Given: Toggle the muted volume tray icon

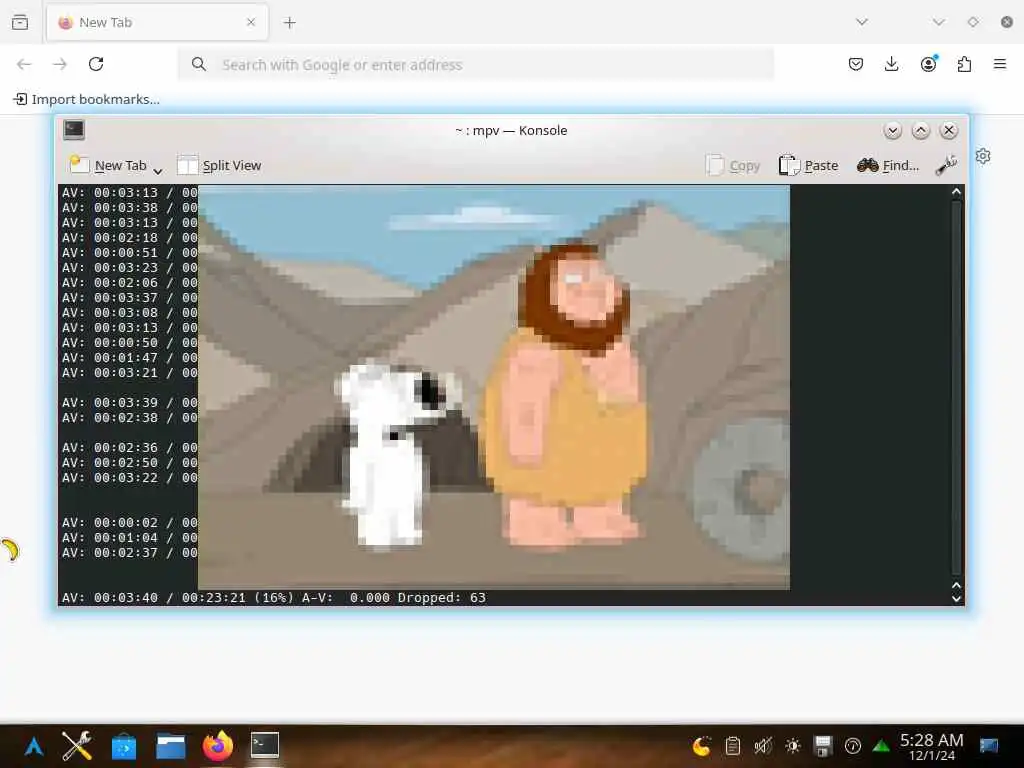Looking at the screenshot, I should [x=762, y=746].
